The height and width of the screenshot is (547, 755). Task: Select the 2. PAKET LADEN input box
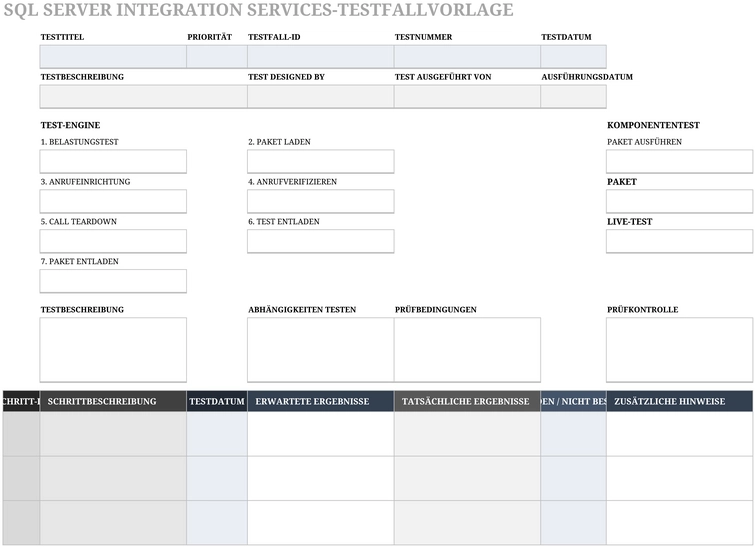[321, 161]
